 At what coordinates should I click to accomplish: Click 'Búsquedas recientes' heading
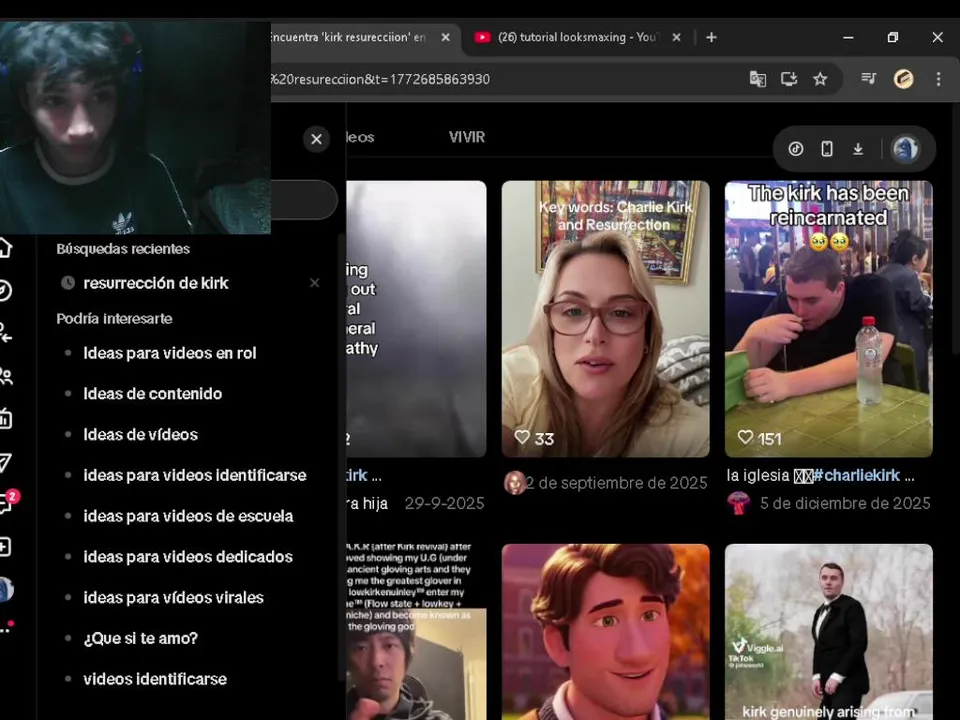122,249
